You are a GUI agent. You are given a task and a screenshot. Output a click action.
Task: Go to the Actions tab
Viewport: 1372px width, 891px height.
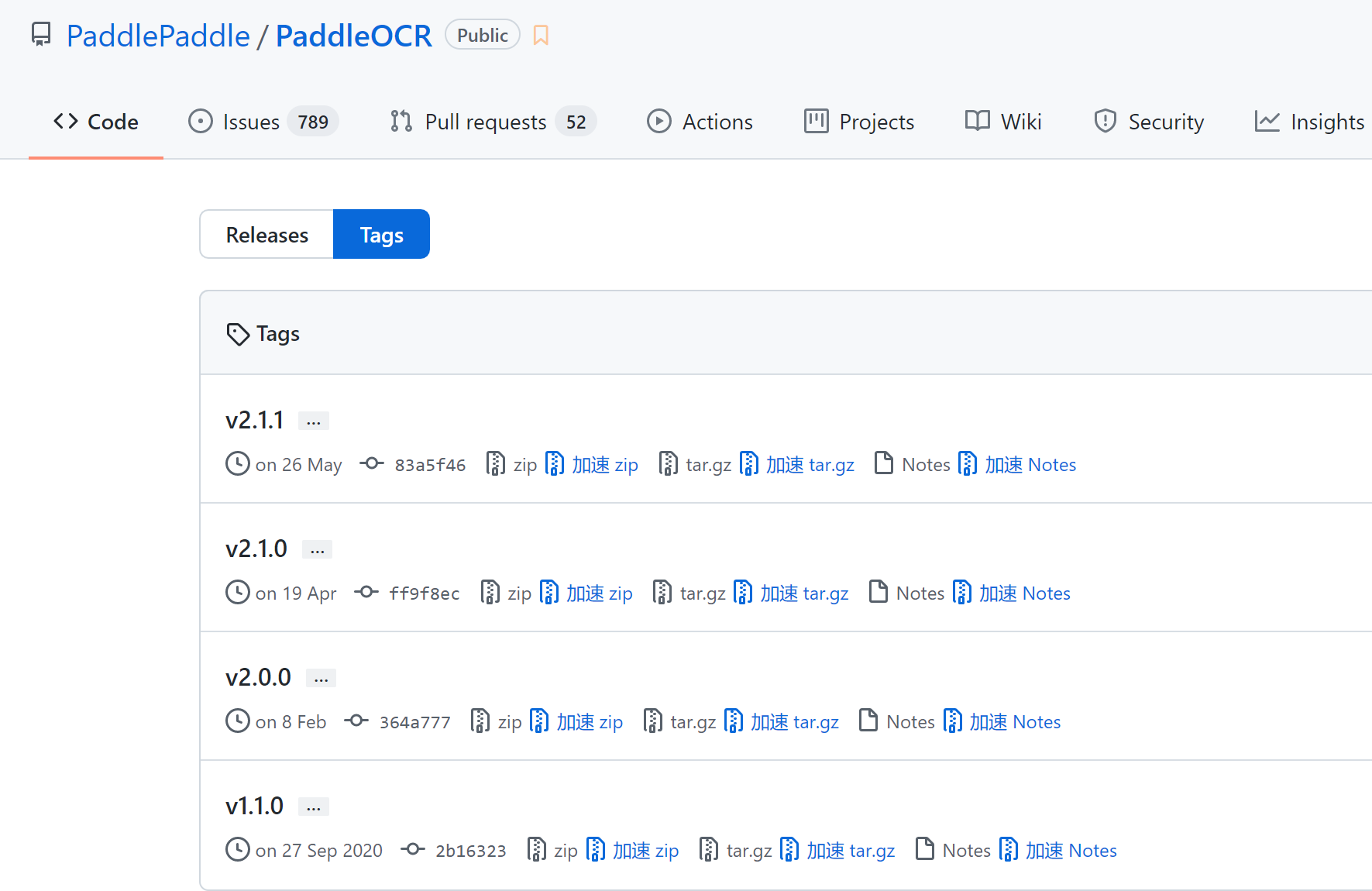700,122
